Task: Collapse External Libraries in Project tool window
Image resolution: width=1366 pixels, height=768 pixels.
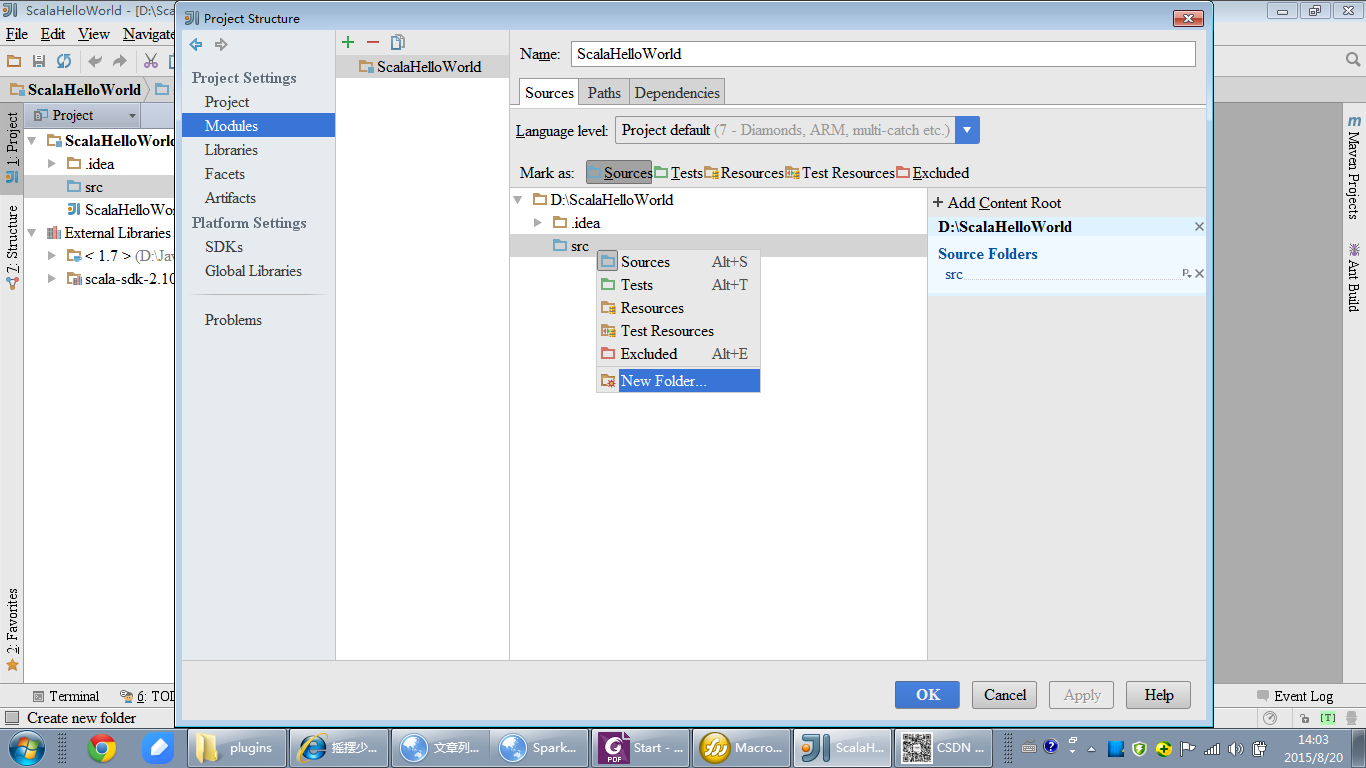Action: click(x=32, y=233)
